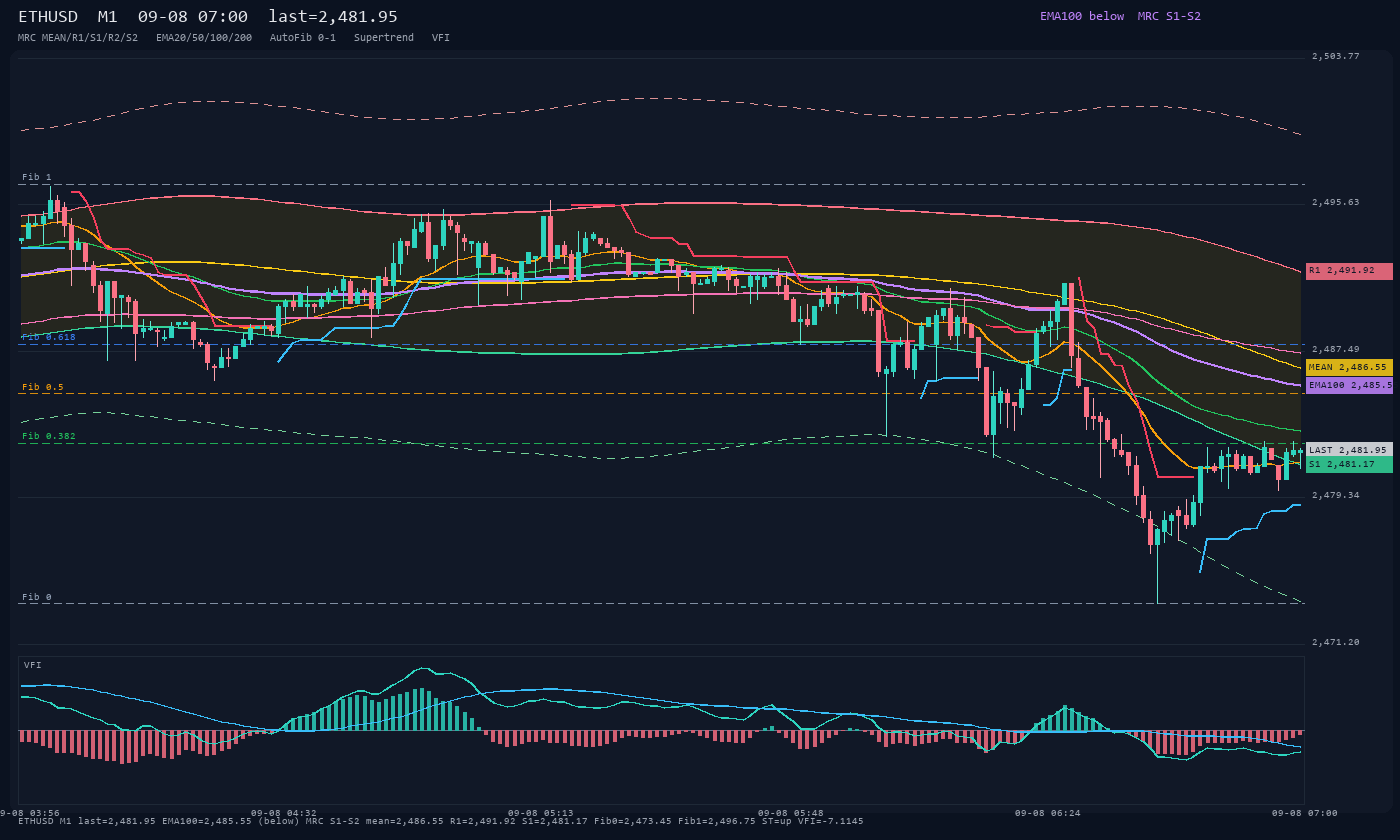
Task: Select the M1 timeframe label in the title
Action: (x=108, y=17)
